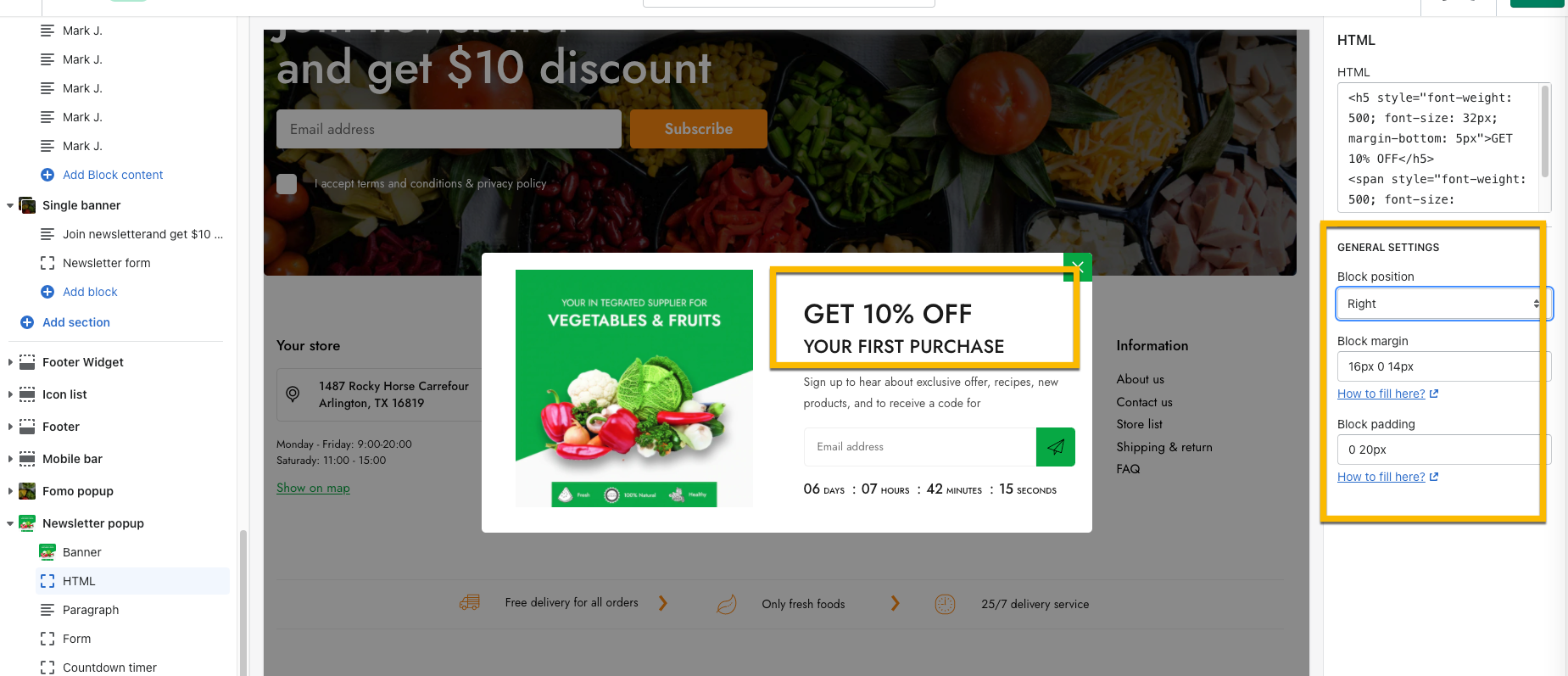This screenshot has width=1568, height=676.
Task: Click the location pin icon near store address
Action: click(293, 394)
